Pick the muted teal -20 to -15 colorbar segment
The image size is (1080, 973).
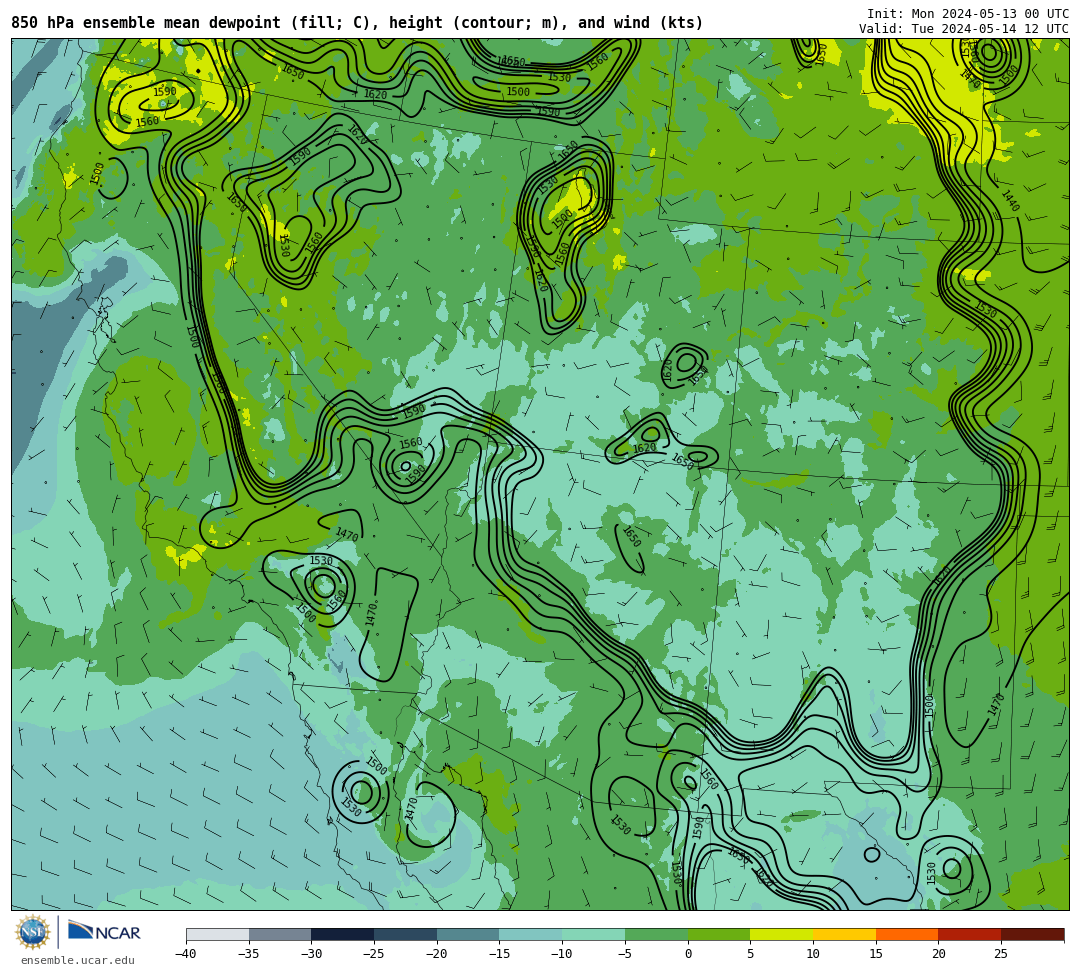click(x=468, y=934)
